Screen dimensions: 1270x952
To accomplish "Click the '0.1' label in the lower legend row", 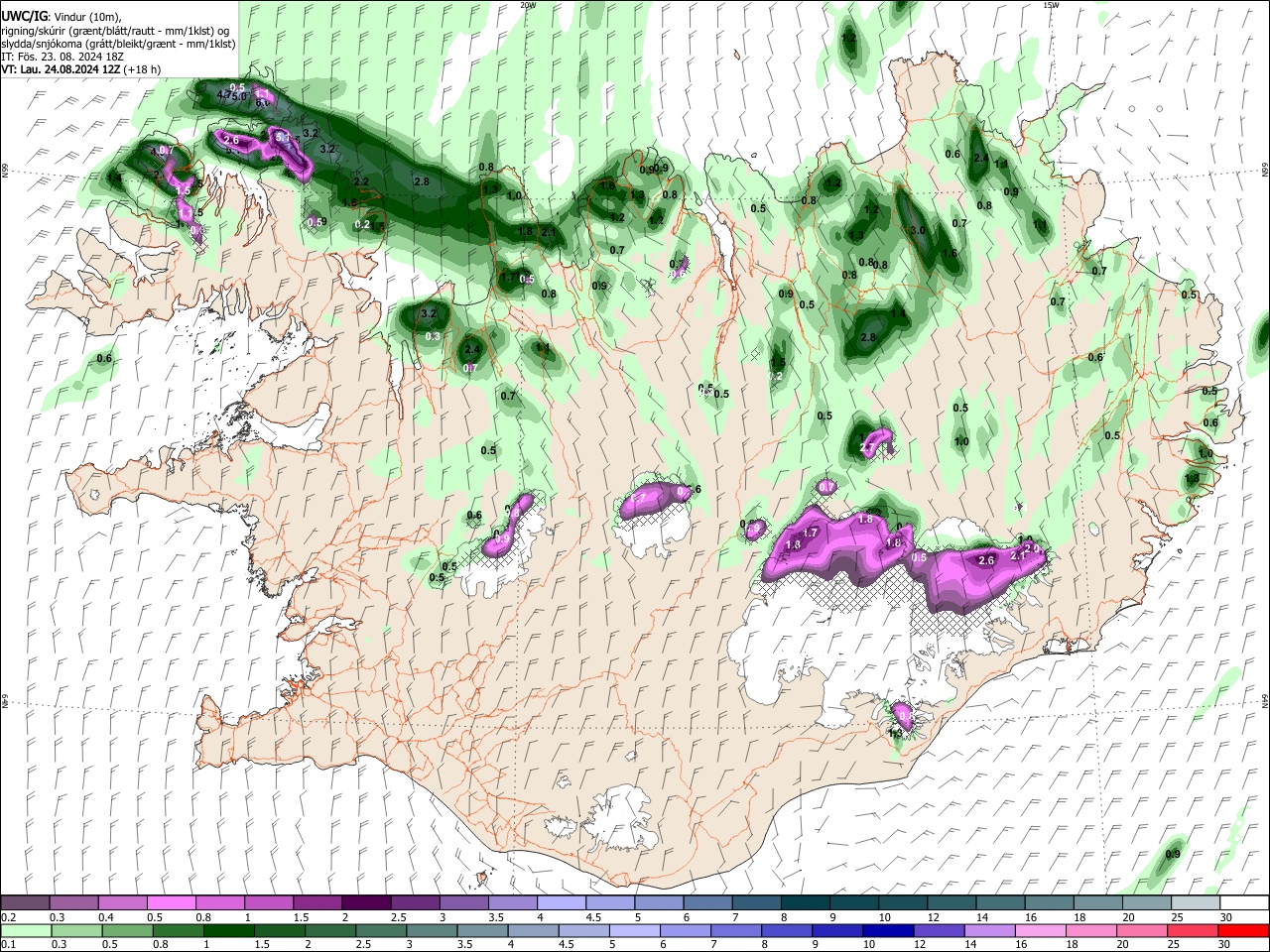I will pos(9,944).
